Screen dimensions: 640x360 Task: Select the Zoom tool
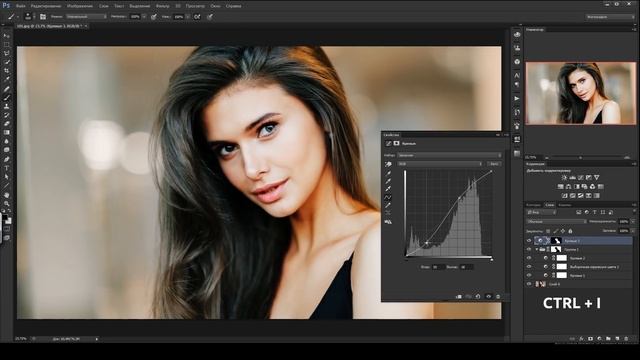coord(7,203)
